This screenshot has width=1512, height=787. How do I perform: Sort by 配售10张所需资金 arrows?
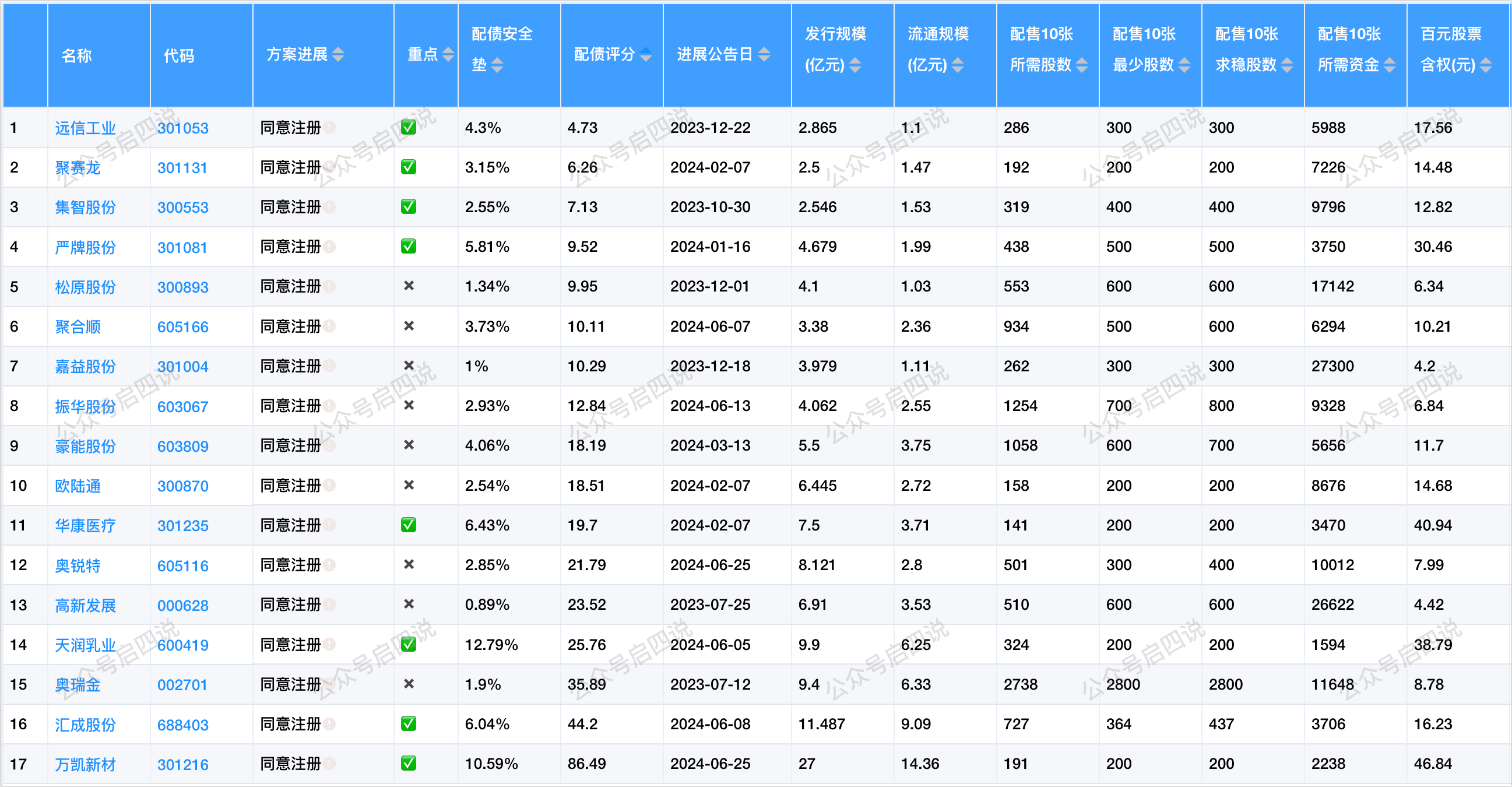(1390, 65)
